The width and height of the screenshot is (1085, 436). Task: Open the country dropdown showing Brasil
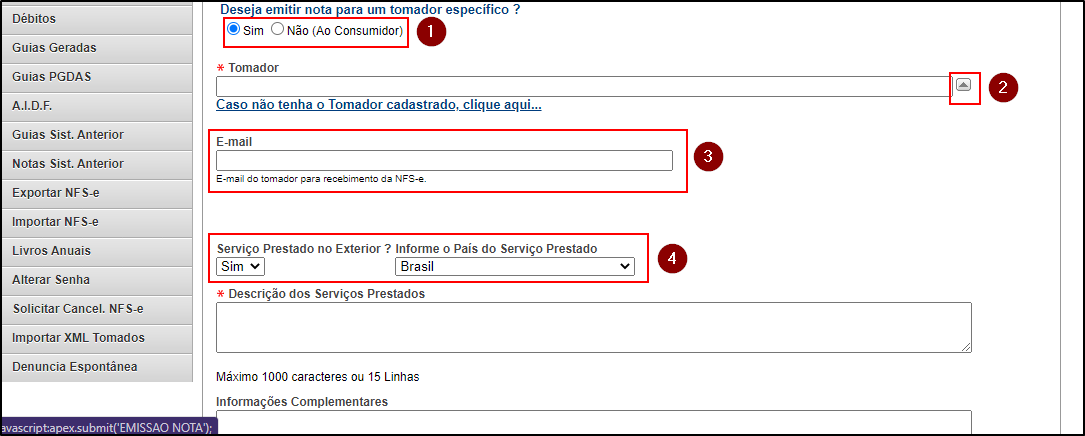pos(514,266)
